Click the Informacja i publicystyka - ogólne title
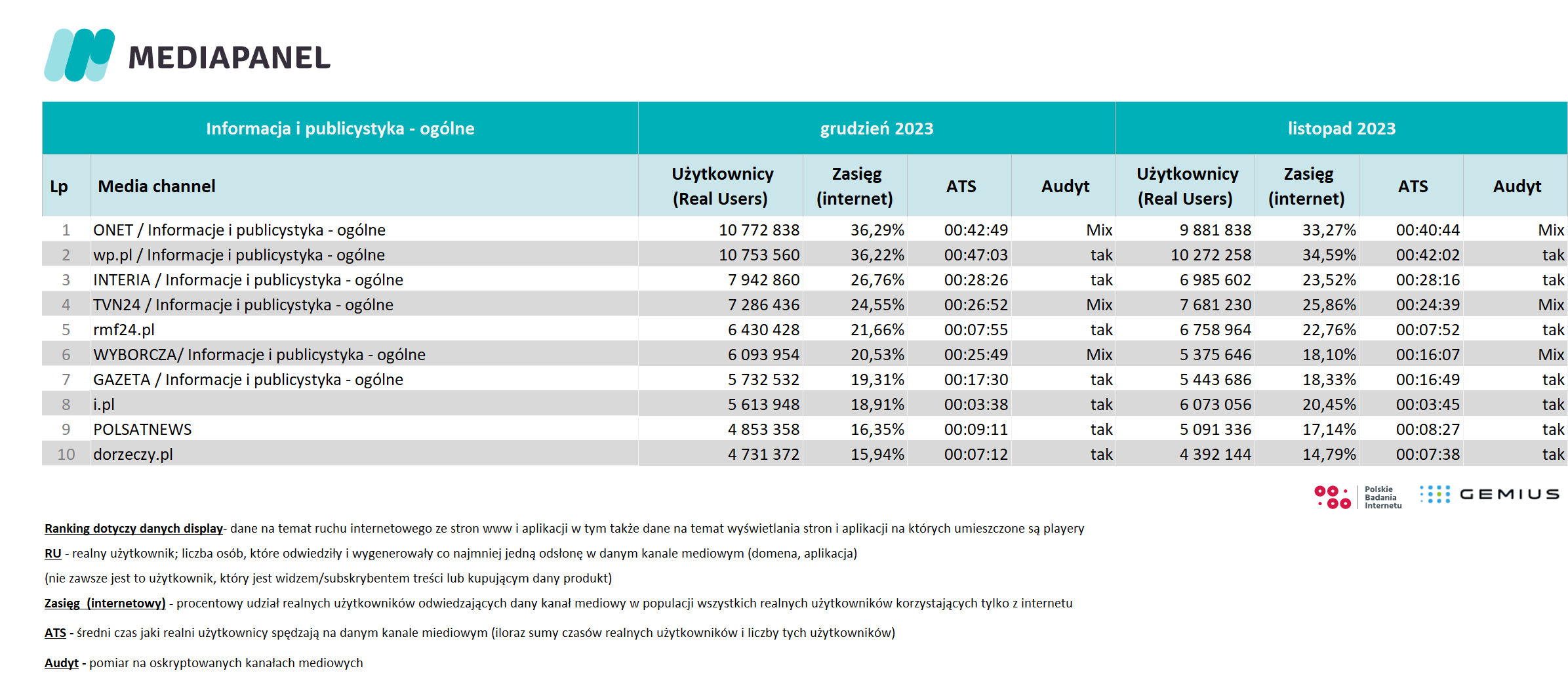1568x675 pixels. [340, 129]
